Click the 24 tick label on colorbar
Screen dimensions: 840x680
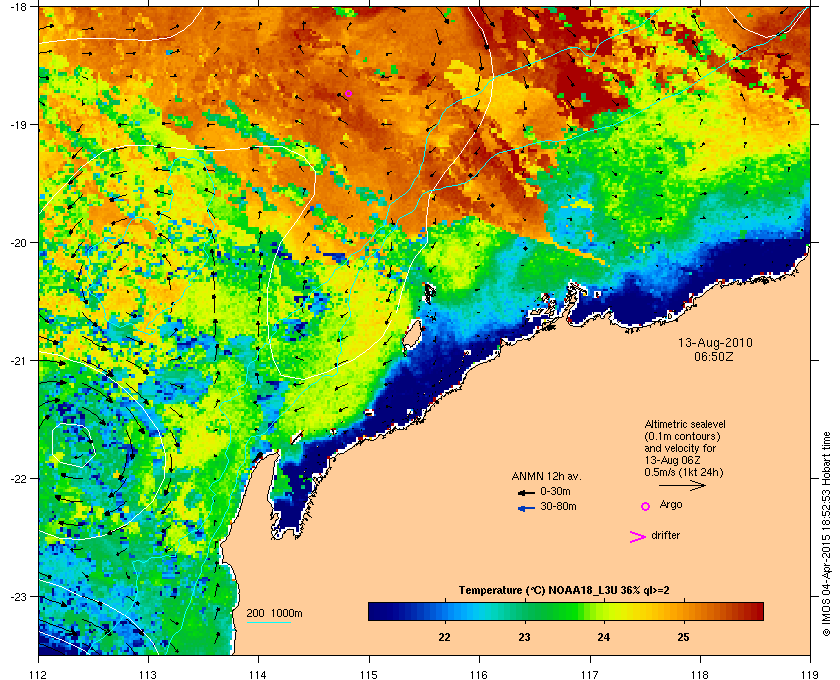[x=604, y=637]
